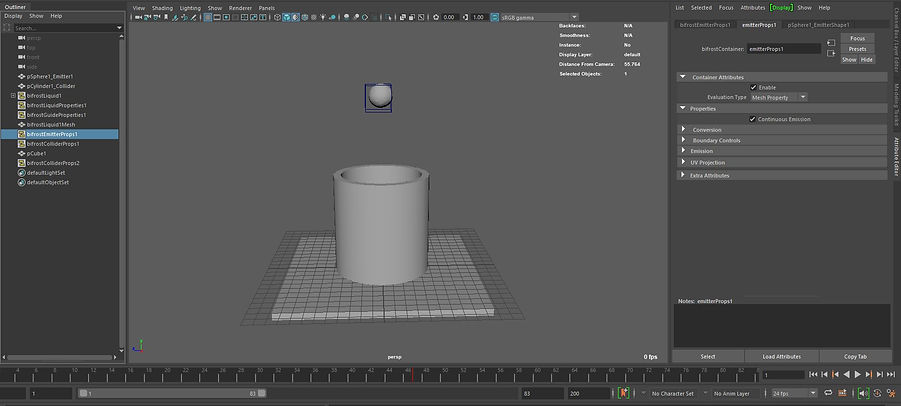Open the Lighting menu in viewport
This screenshot has height=406, width=901.
(190, 8)
